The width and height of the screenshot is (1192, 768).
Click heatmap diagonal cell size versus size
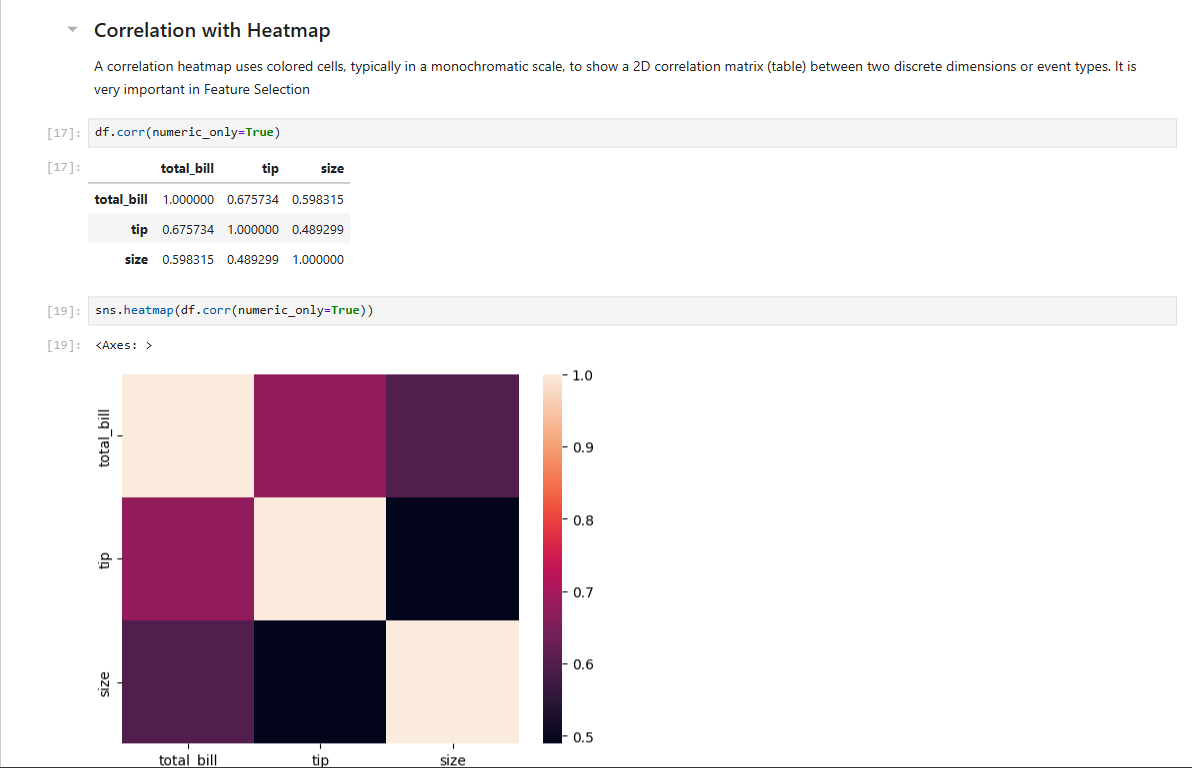pyautogui.click(x=452, y=682)
